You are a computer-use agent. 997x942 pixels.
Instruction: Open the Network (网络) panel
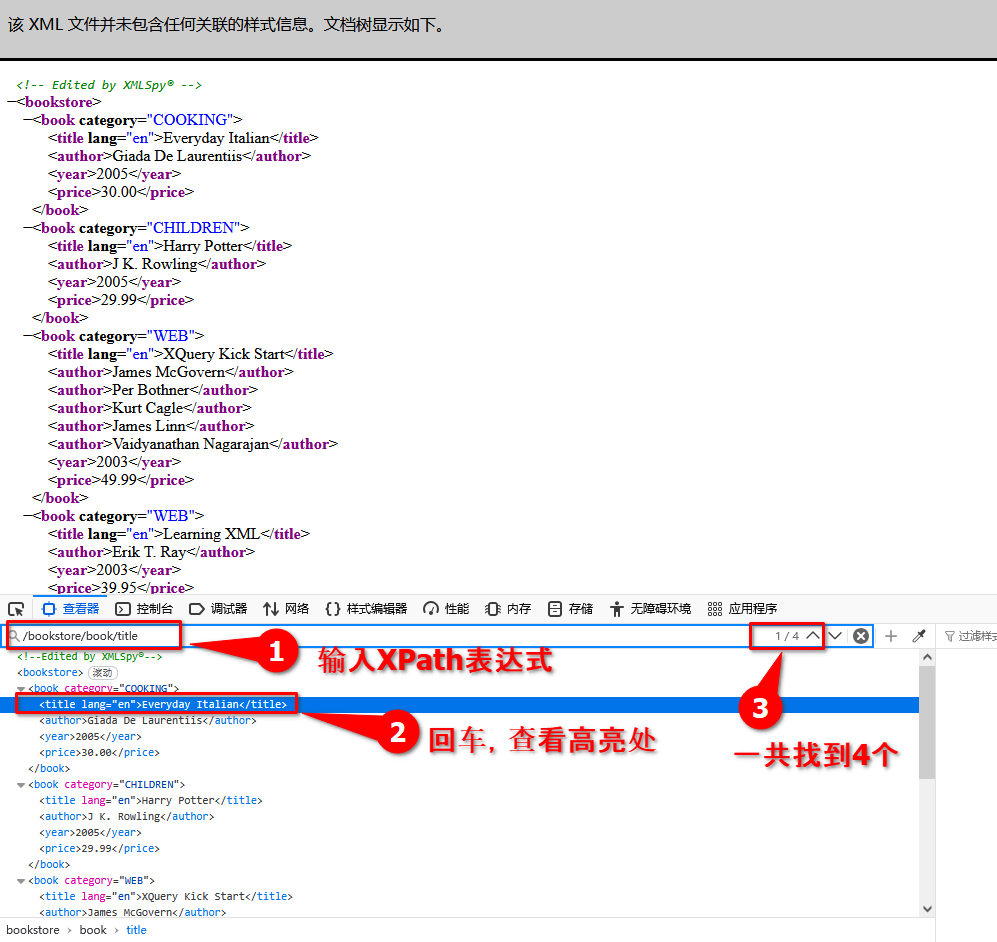(286, 609)
